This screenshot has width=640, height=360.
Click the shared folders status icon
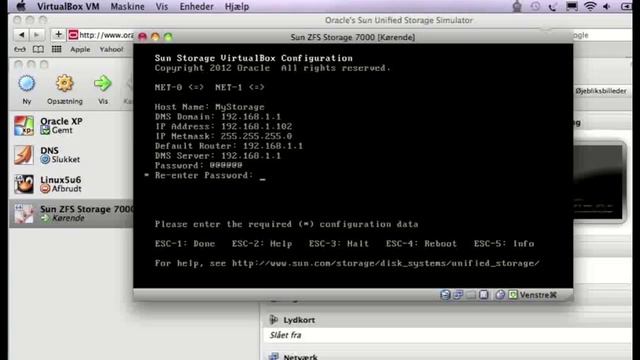471,294
